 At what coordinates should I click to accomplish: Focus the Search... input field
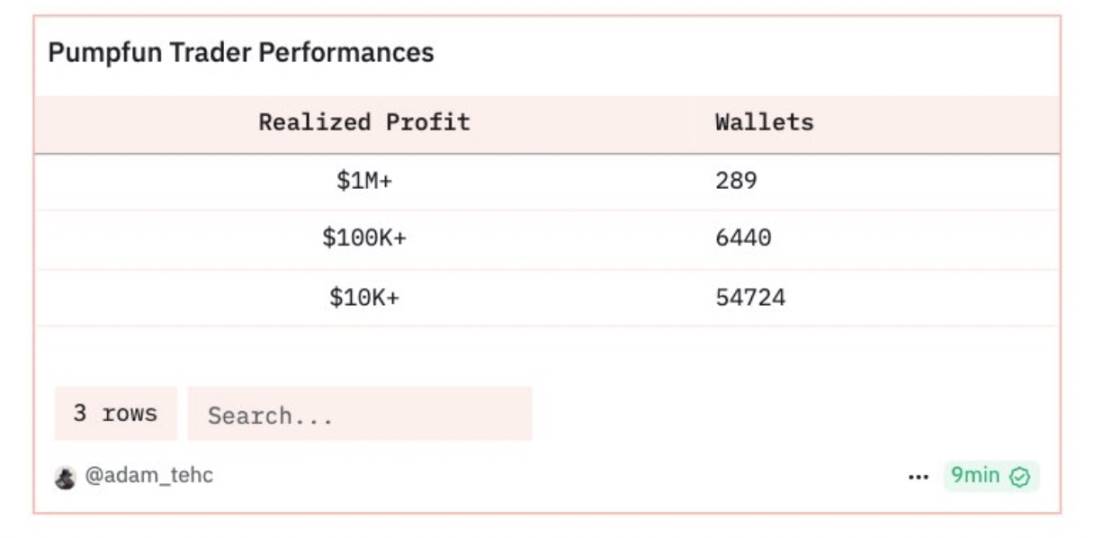click(360, 415)
